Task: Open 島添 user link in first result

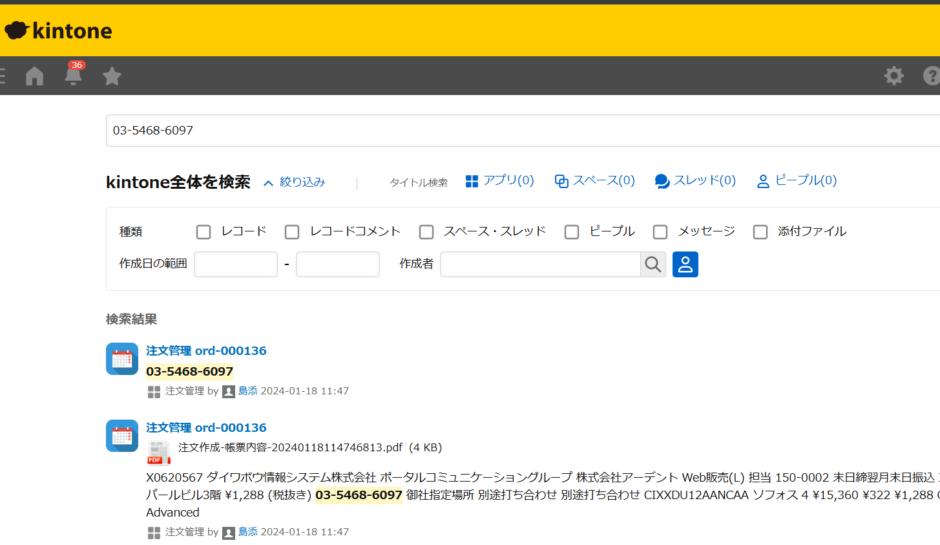Action: click(248, 391)
